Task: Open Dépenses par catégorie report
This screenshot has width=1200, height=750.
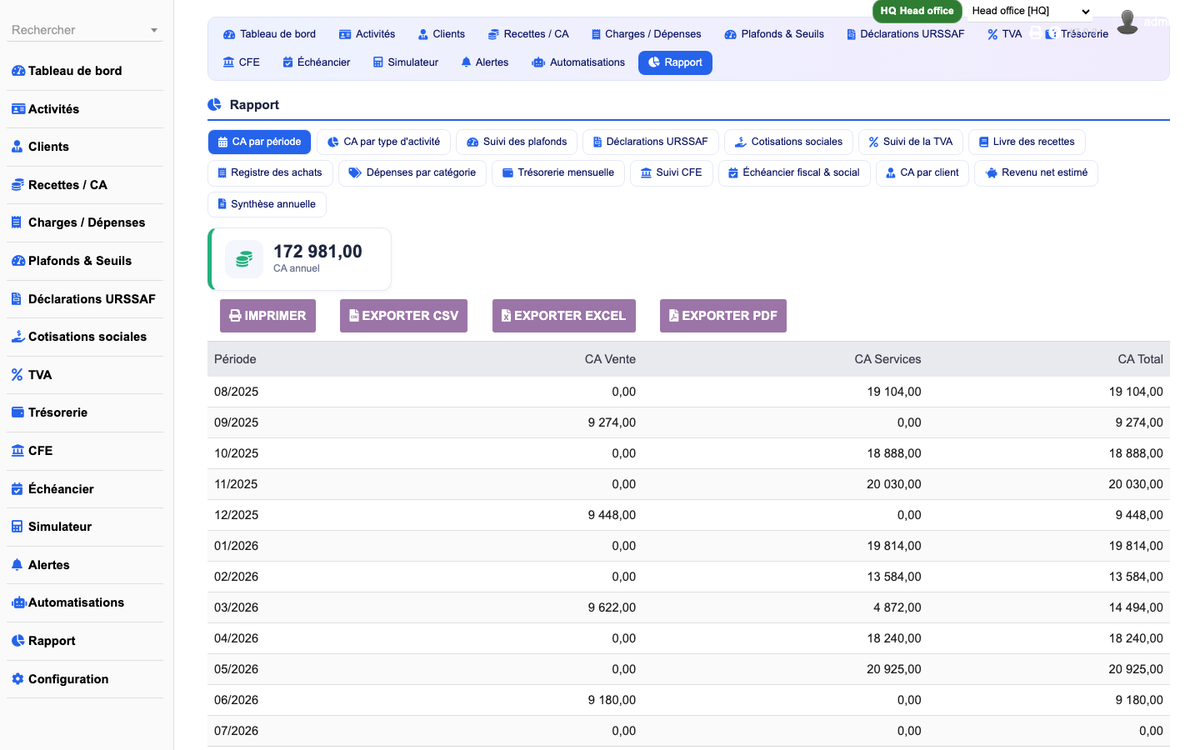Action: [x=412, y=173]
